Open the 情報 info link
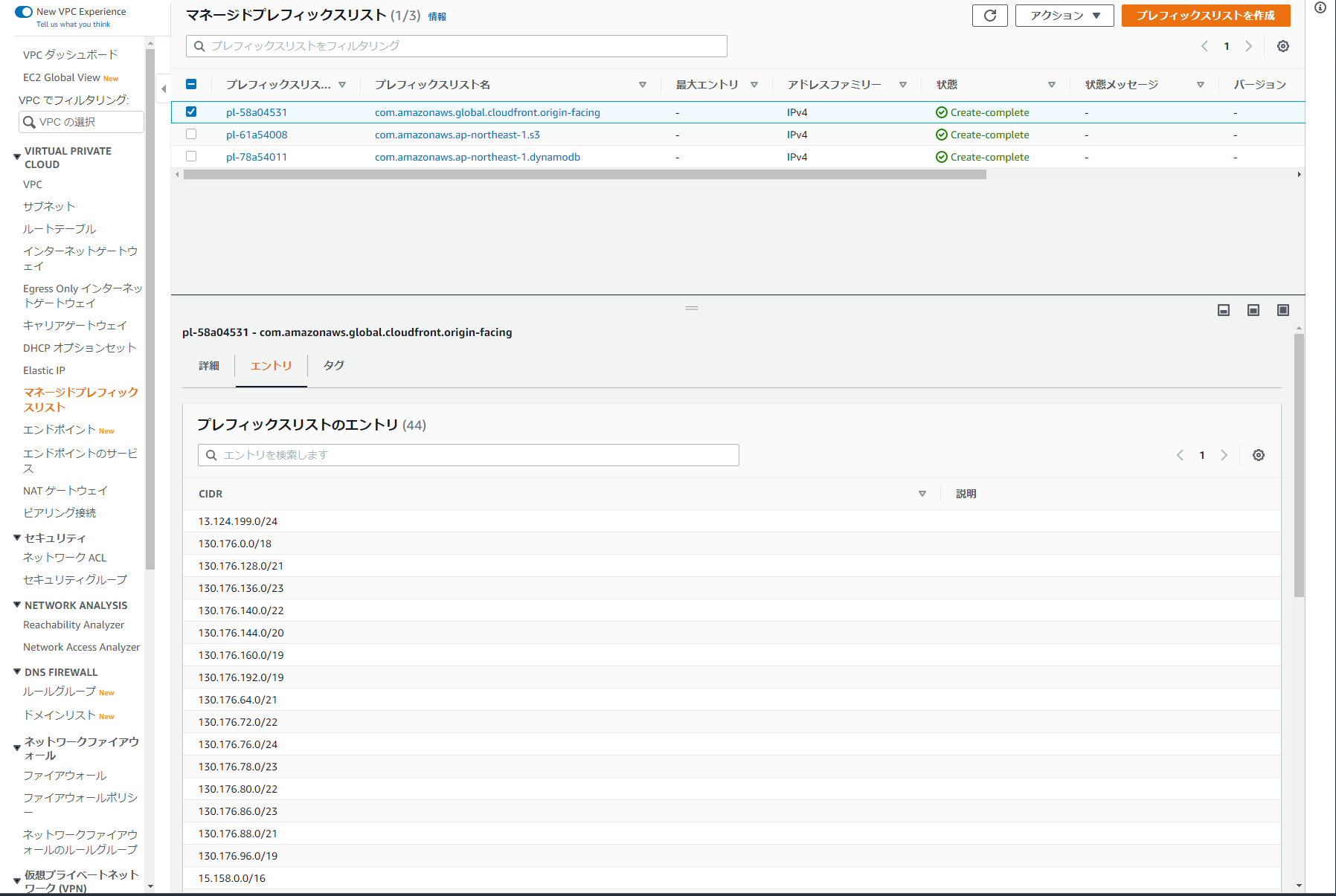Image resolution: width=1336 pixels, height=896 pixels. (x=437, y=17)
